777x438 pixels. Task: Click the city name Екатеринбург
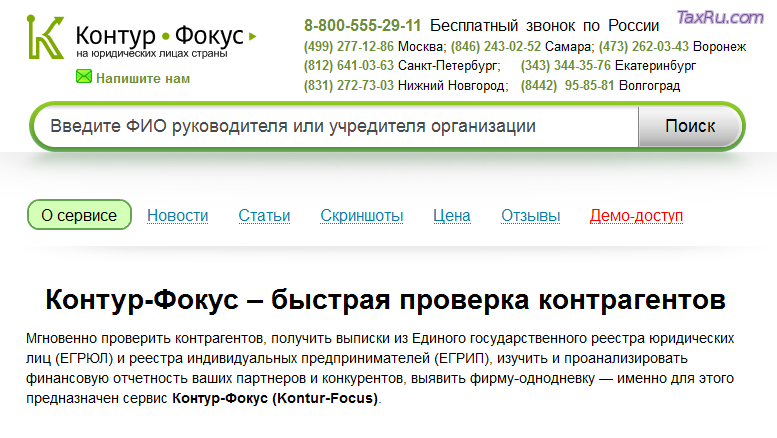point(655,66)
